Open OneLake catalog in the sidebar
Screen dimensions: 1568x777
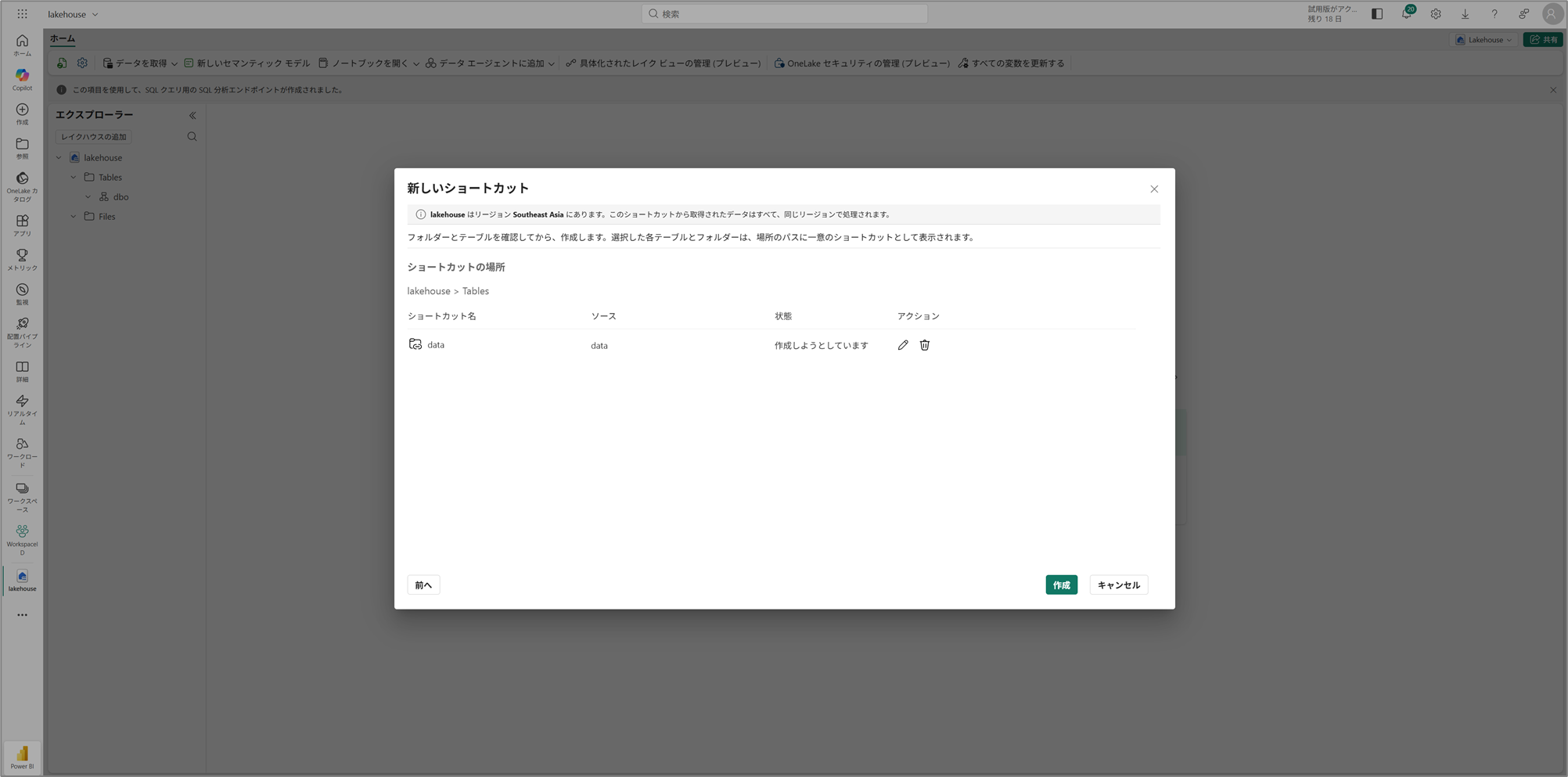[x=22, y=186]
